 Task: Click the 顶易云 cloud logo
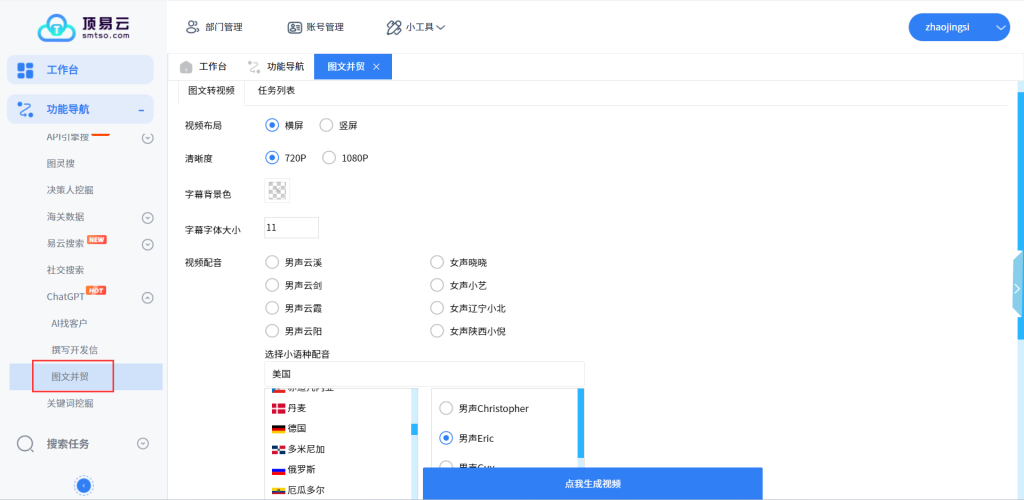[x=57, y=27]
